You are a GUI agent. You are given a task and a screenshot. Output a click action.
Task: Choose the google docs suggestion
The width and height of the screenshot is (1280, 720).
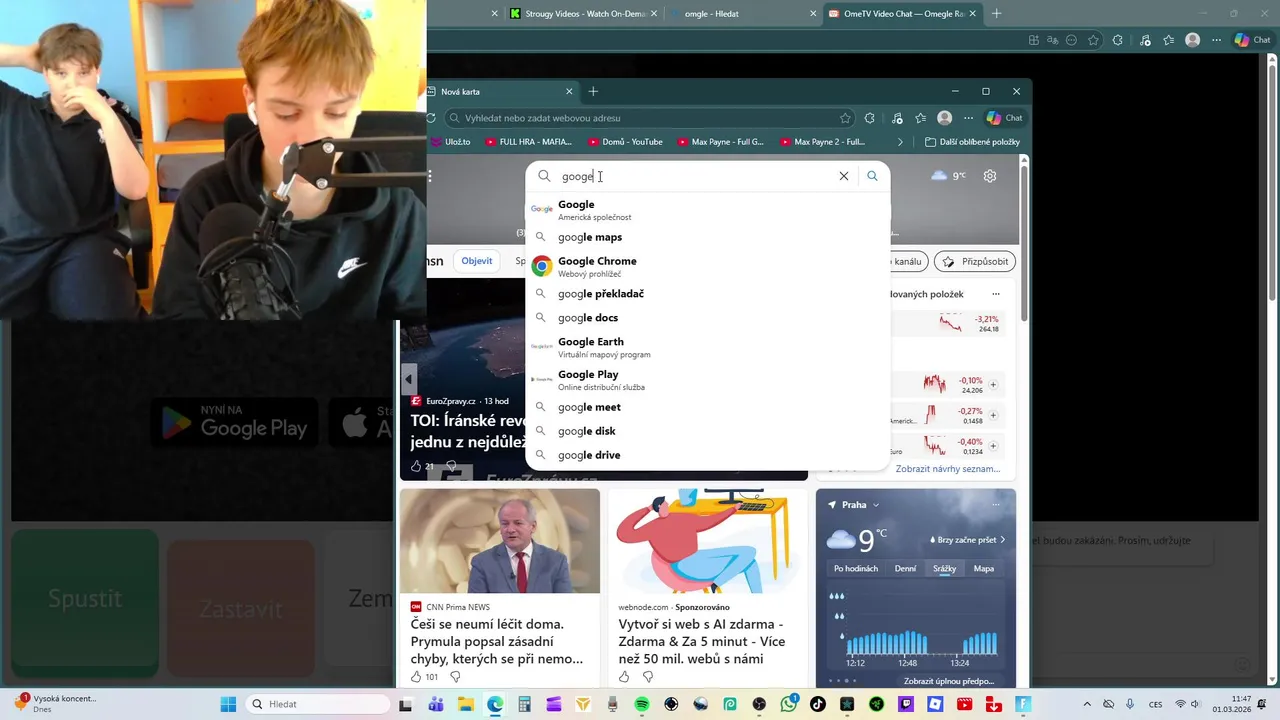pos(708,318)
